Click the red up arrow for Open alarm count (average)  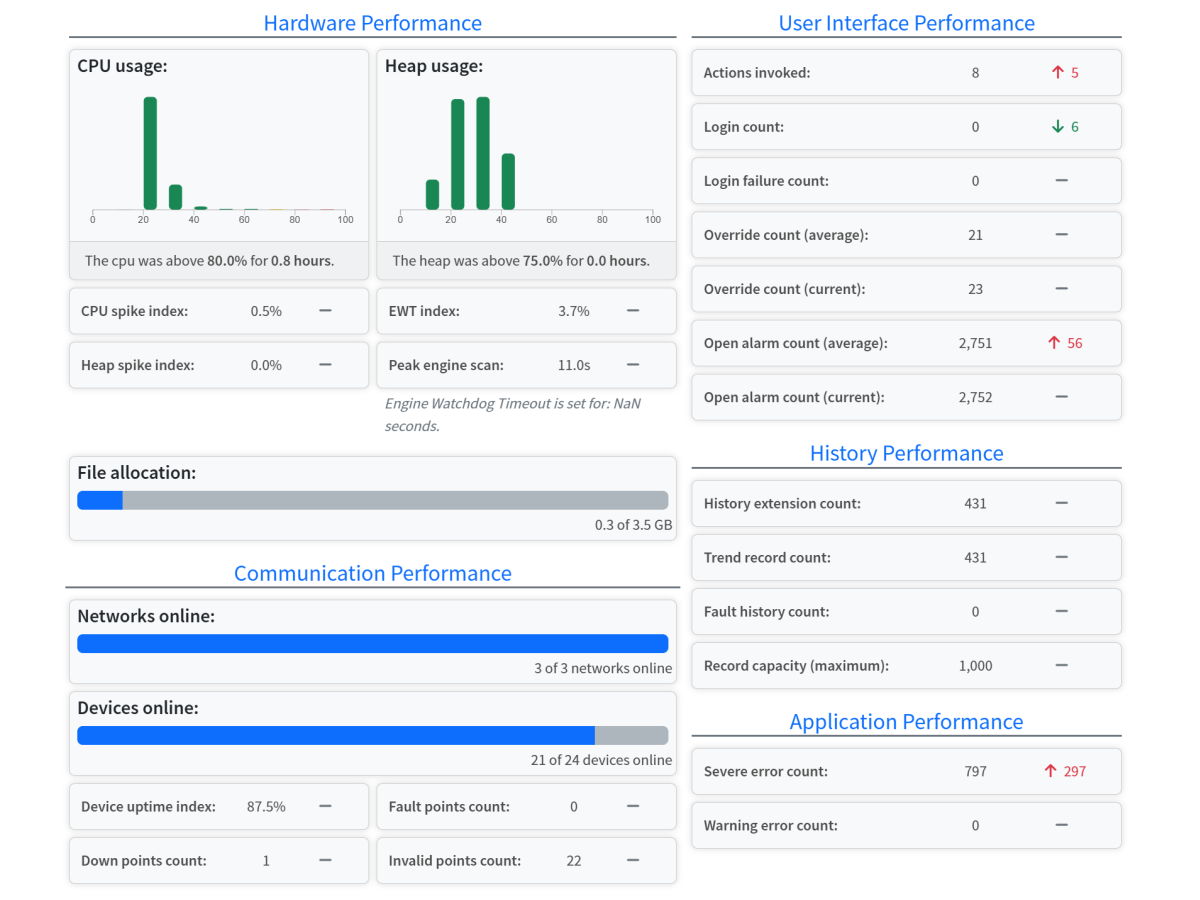(1053, 343)
